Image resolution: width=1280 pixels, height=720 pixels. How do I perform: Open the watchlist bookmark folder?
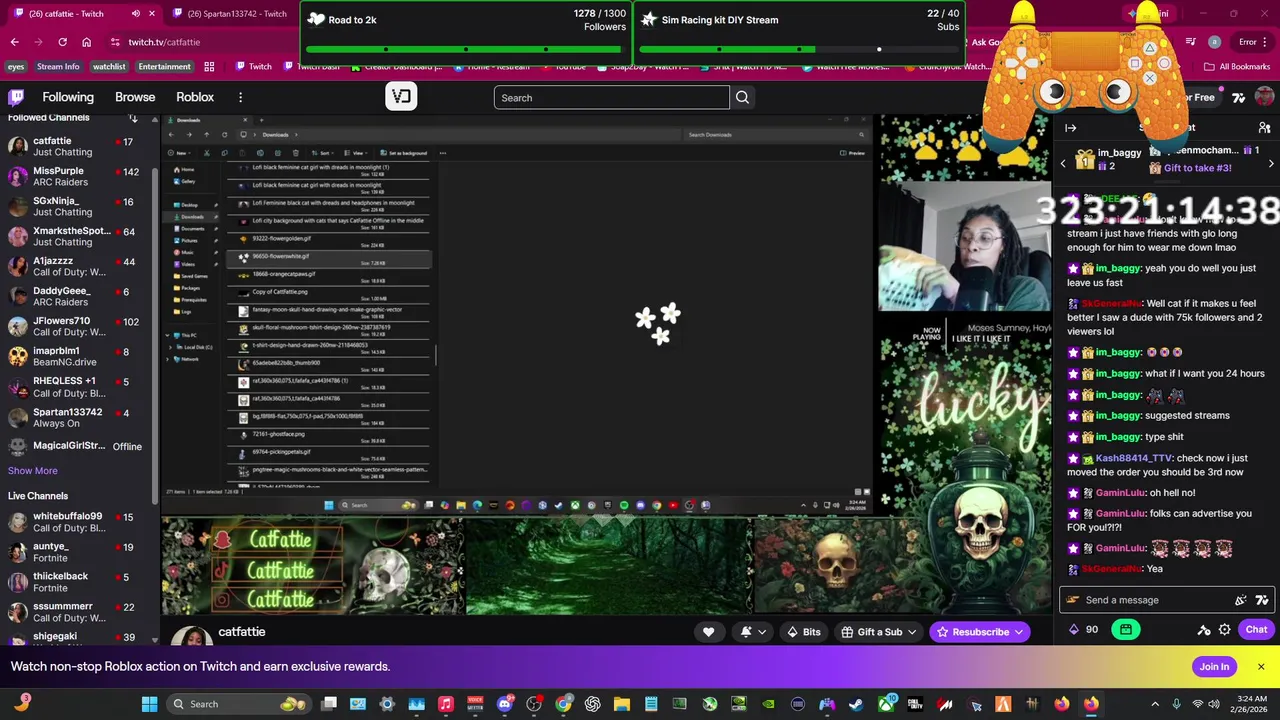pyautogui.click(x=109, y=66)
